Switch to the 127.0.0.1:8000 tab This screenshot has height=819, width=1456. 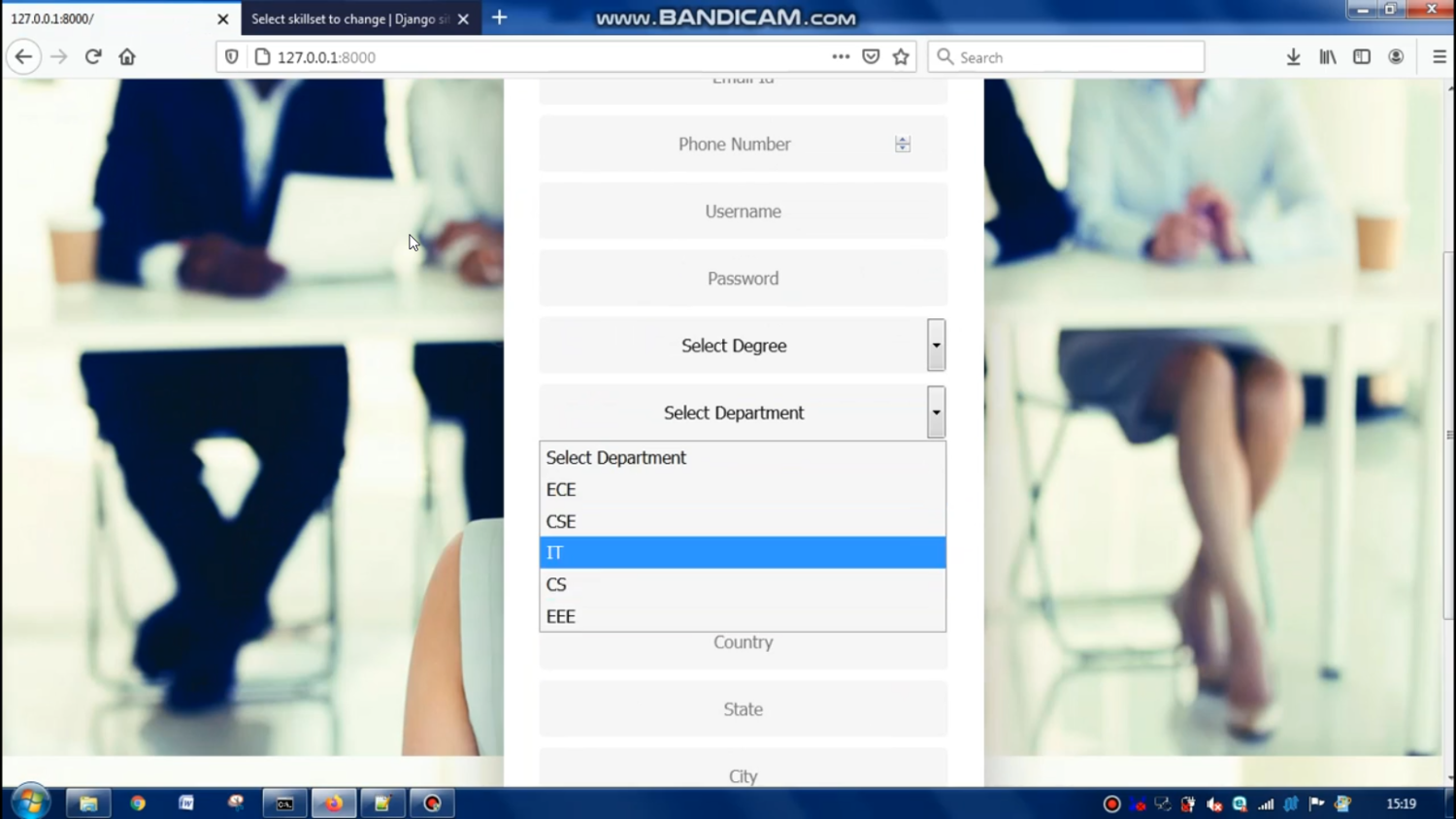point(121,18)
